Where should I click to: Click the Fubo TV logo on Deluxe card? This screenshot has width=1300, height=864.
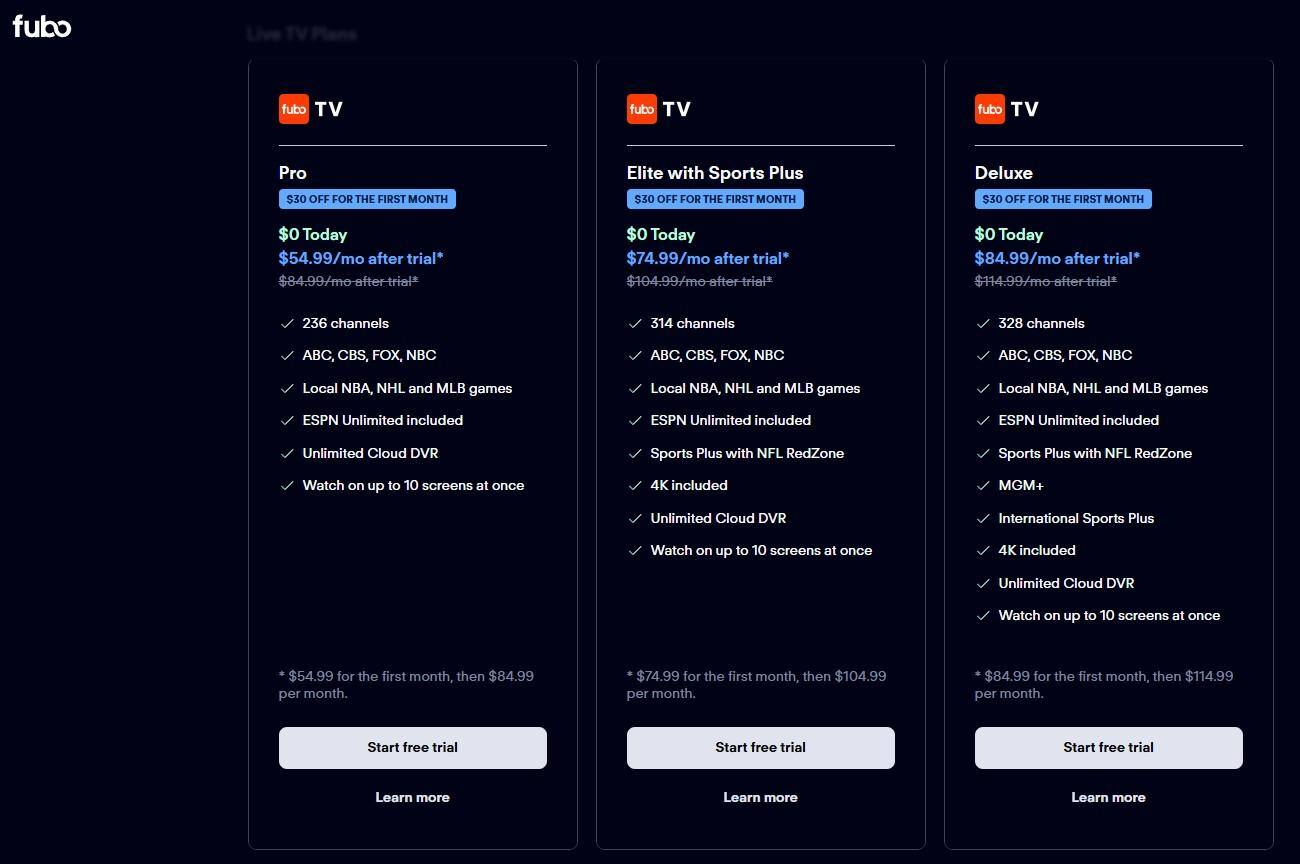click(1007, 109)
